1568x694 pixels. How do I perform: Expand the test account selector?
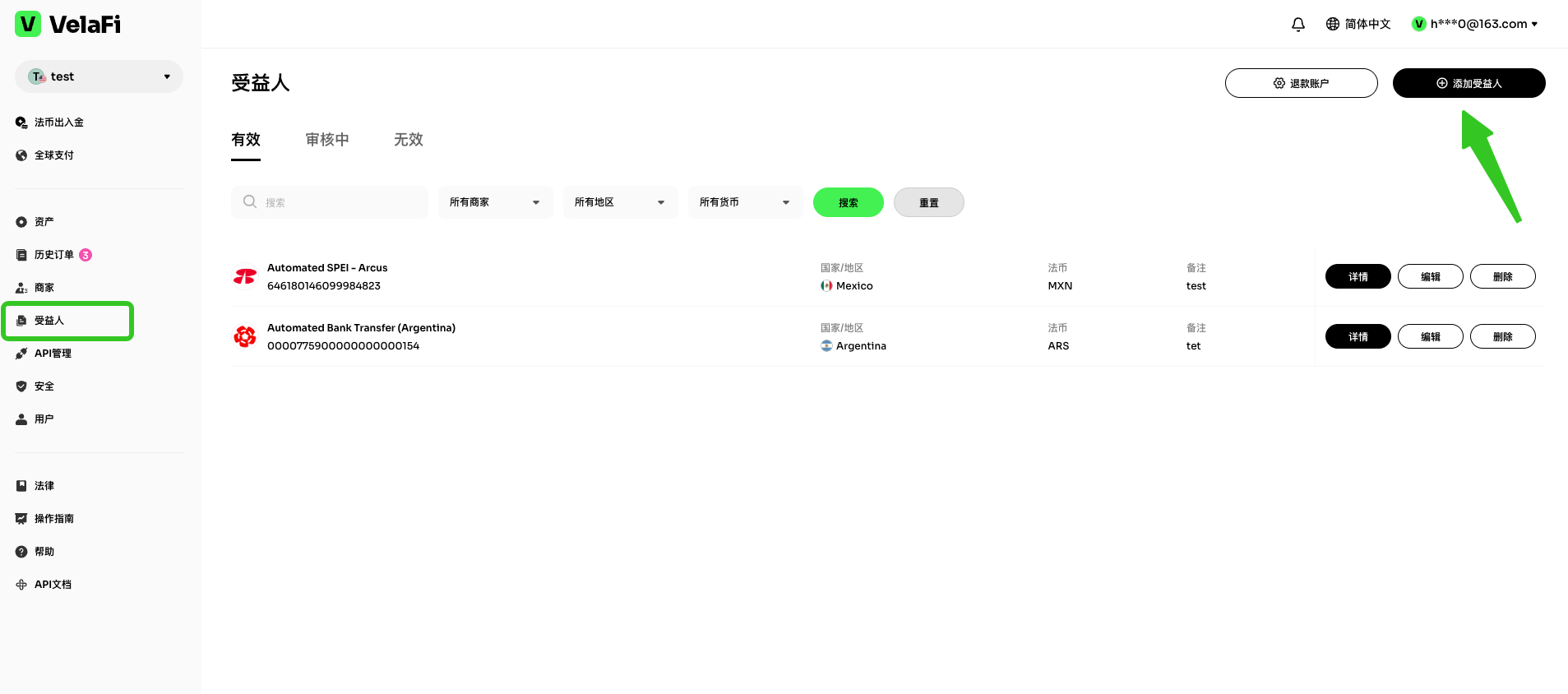pyautogui.click(x=99, y=76)
